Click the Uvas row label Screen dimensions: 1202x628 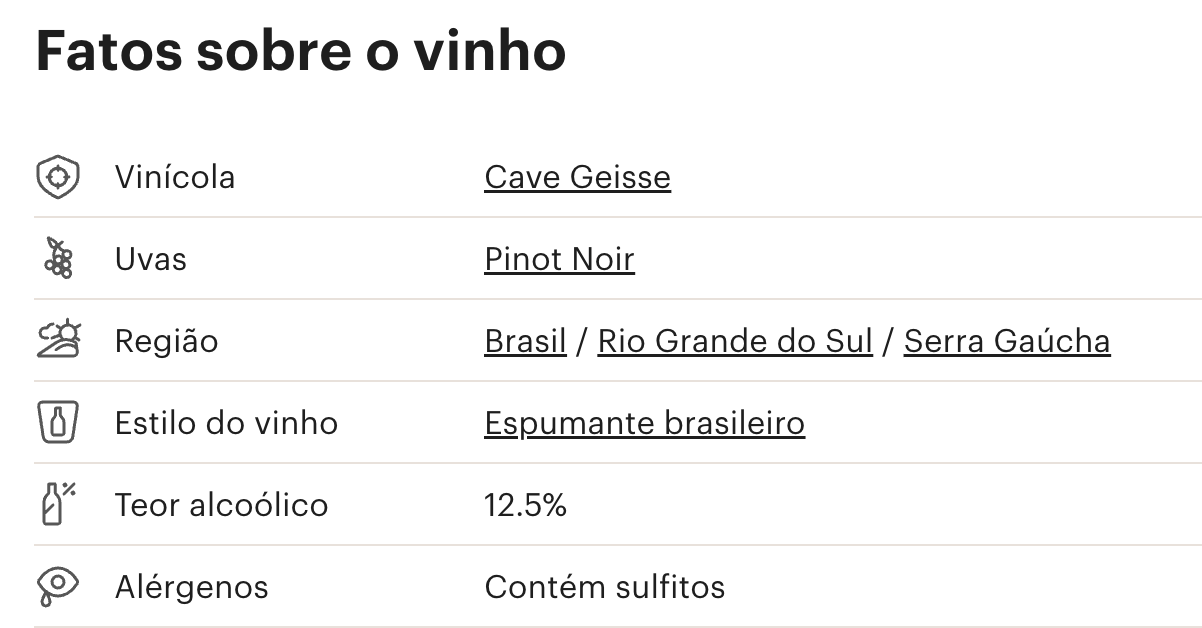151,259
